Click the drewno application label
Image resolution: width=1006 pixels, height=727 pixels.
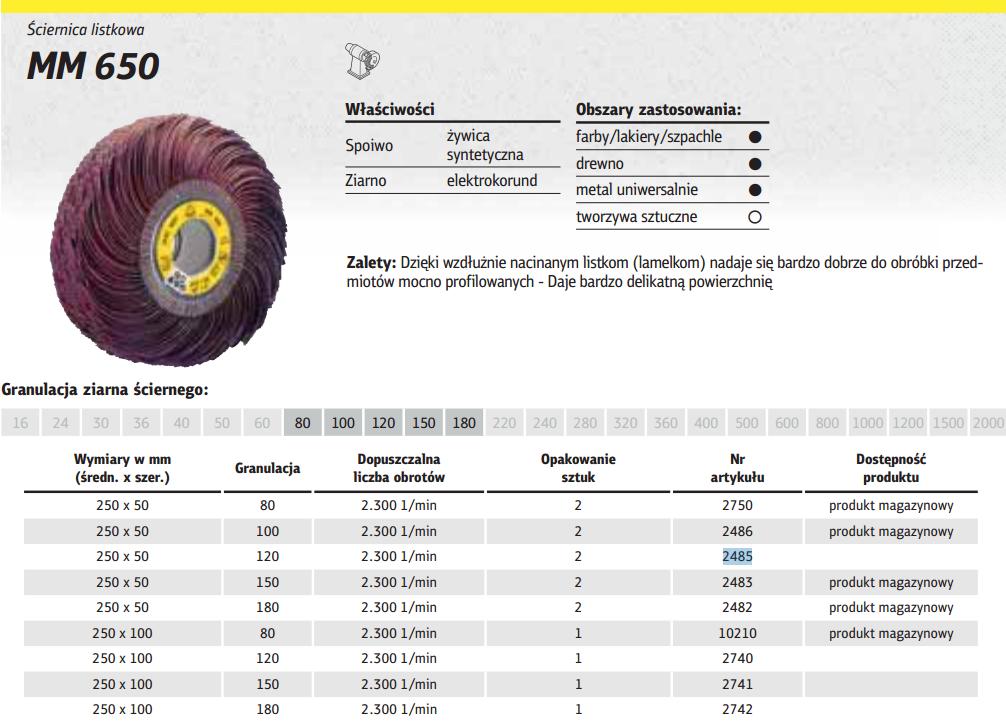click(599, 164)
